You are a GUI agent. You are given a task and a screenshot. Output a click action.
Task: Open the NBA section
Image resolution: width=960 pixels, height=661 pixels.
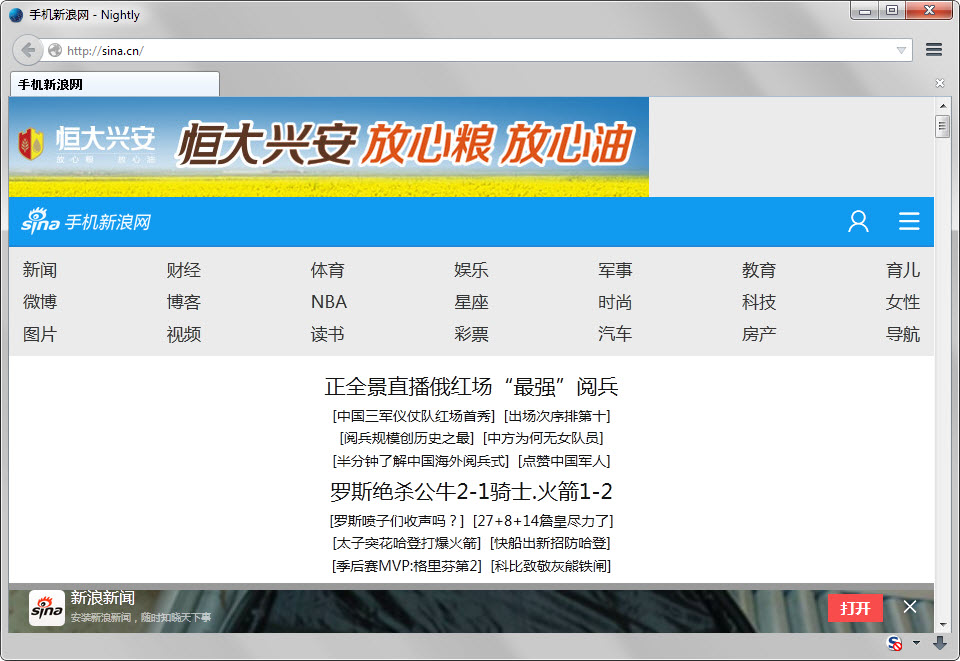pos(329,302)
